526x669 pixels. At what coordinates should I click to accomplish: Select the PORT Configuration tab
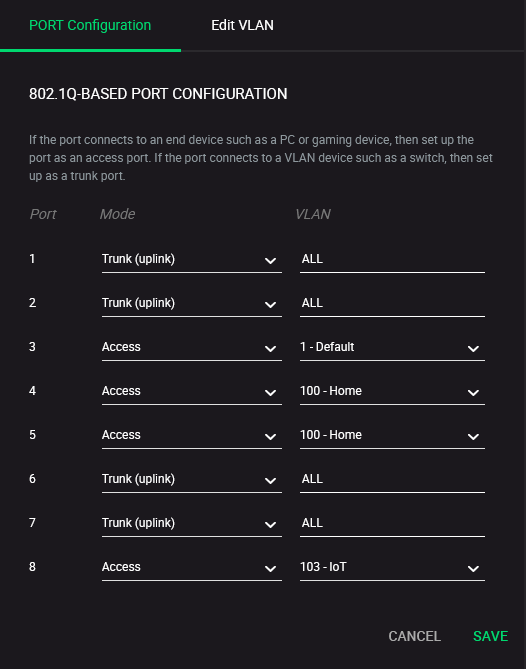coord(90,26)
